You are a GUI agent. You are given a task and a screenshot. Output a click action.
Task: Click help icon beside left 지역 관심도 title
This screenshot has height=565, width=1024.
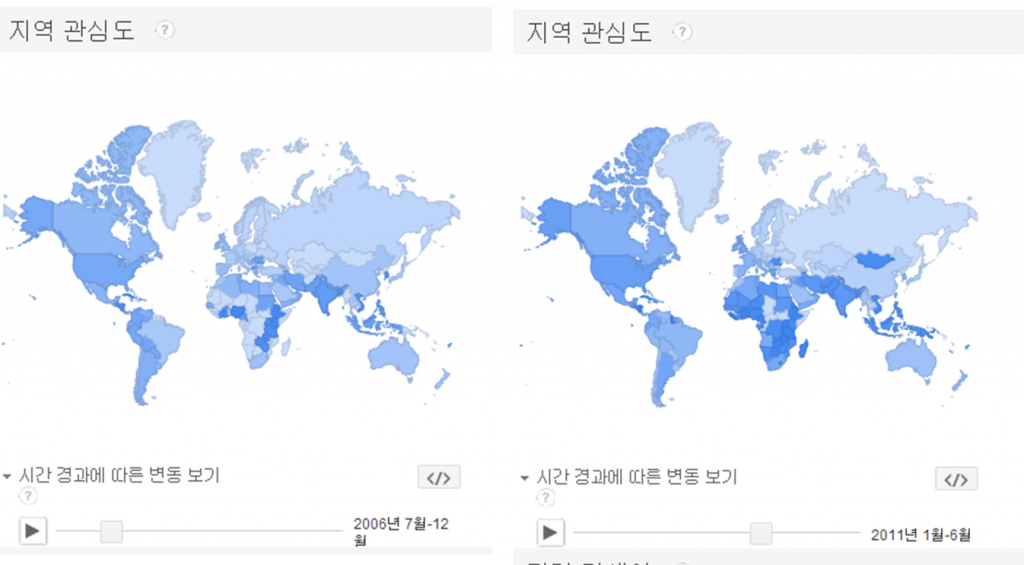pyautogui.click(x=164, y=30)
